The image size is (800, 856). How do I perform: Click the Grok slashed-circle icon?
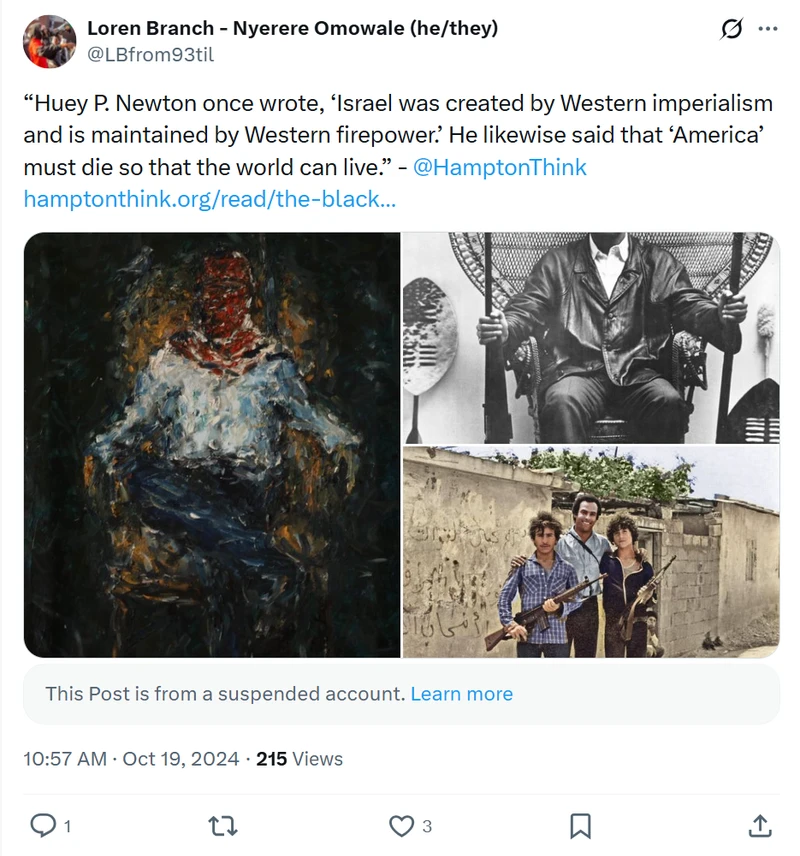point(731,28)
